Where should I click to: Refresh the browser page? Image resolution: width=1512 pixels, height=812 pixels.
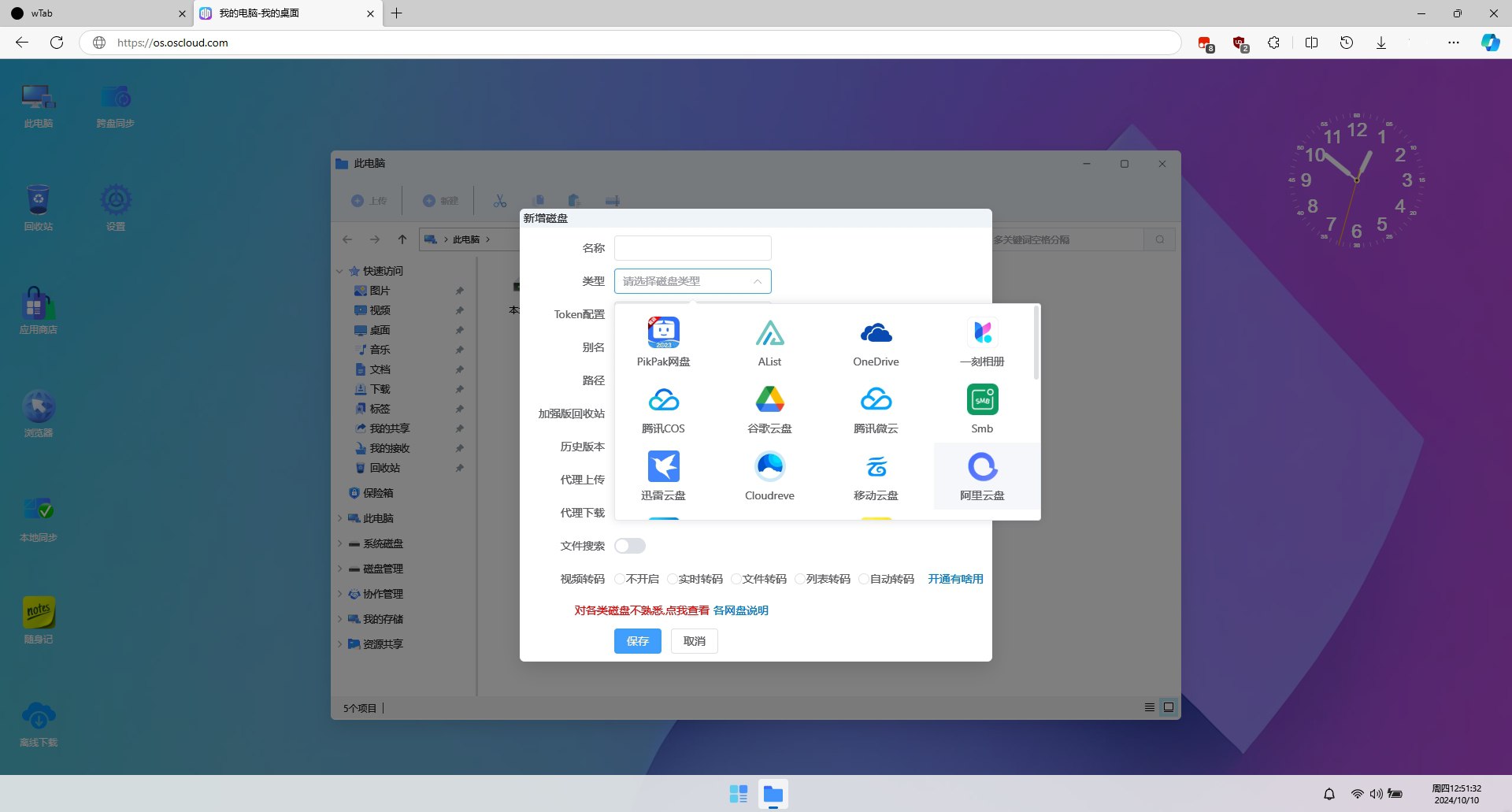(57, 43)
